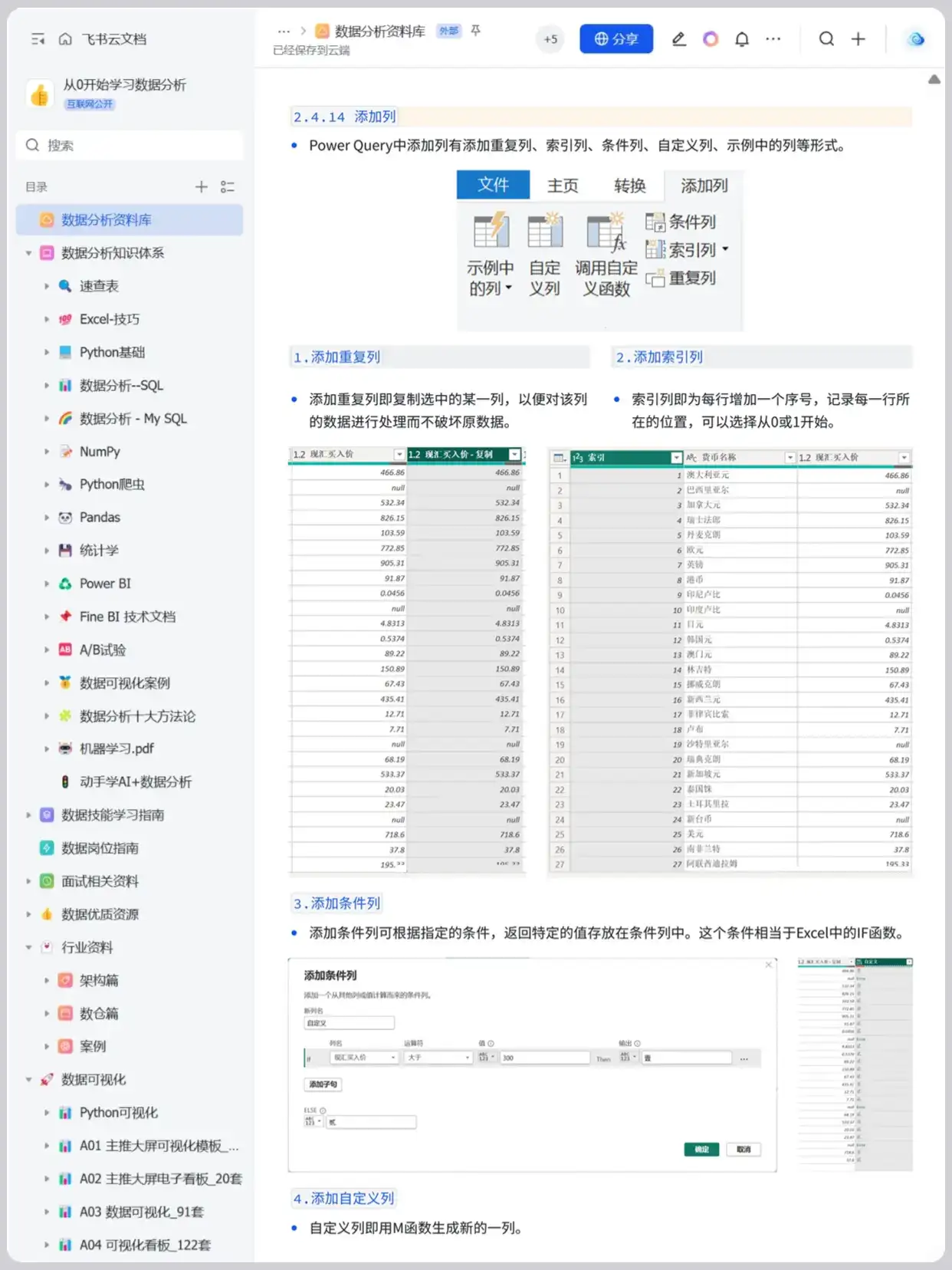
Task: Click the 主页 tab in the ribbon image
Action: (563, 186)
